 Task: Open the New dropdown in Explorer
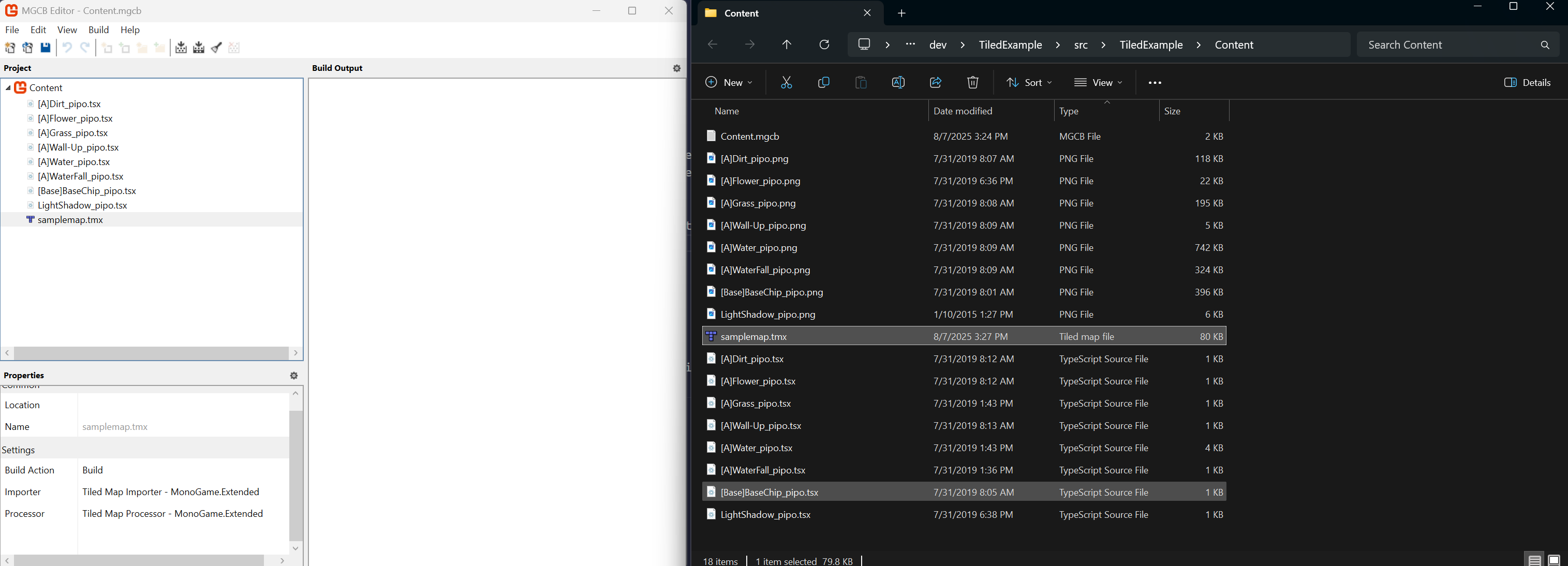click(729, 82)
